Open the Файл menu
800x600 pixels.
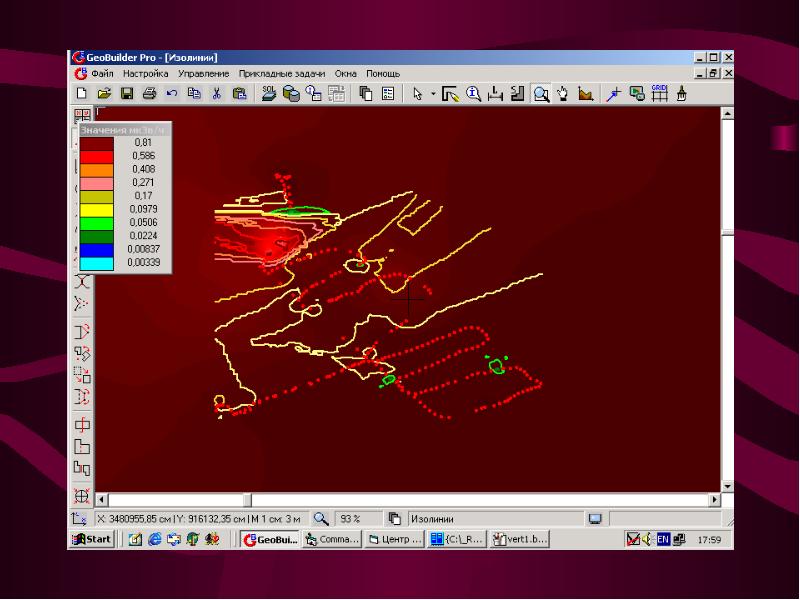[101, 74]
